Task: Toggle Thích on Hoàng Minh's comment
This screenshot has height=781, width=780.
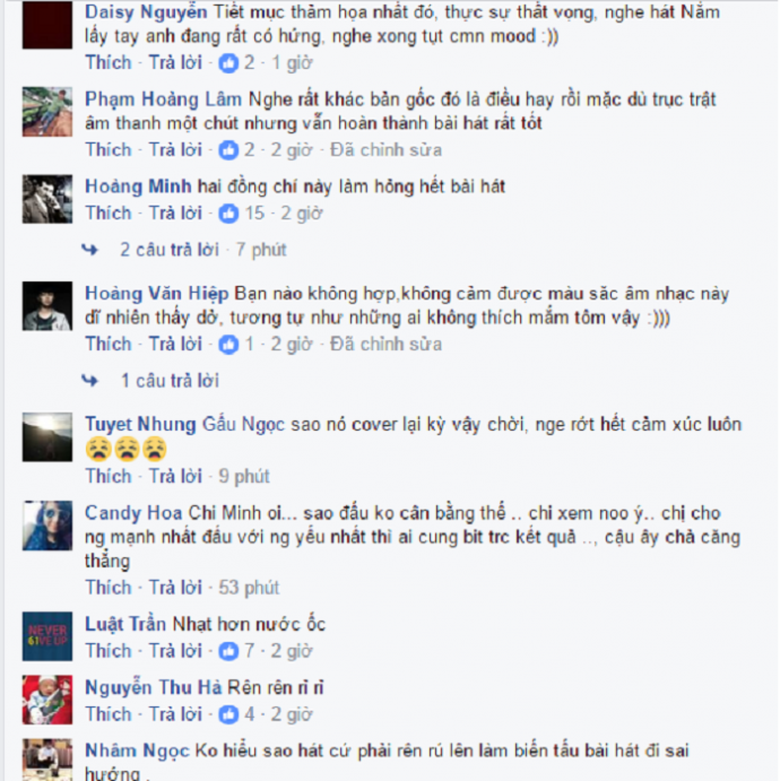Action: 108,213
